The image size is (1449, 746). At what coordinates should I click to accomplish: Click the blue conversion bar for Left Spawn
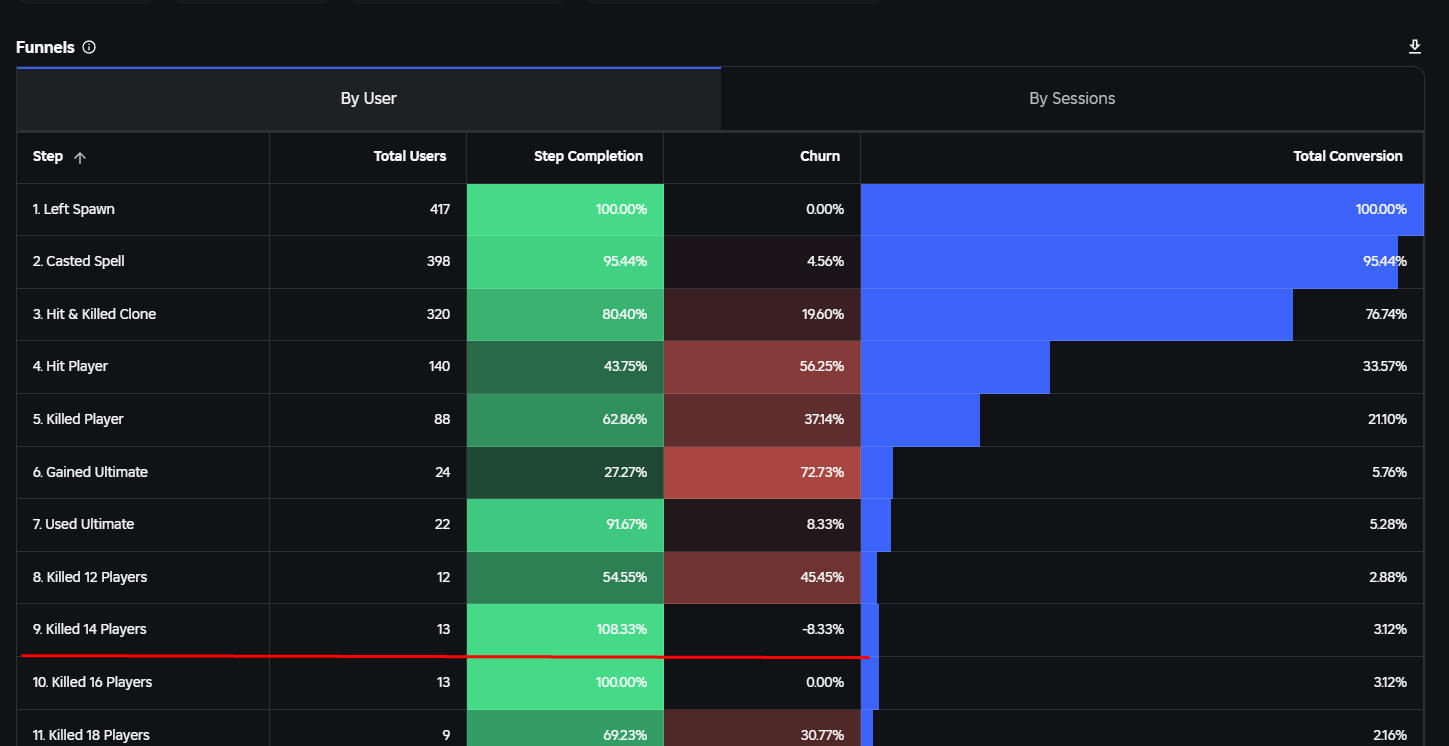(1140, 209)
